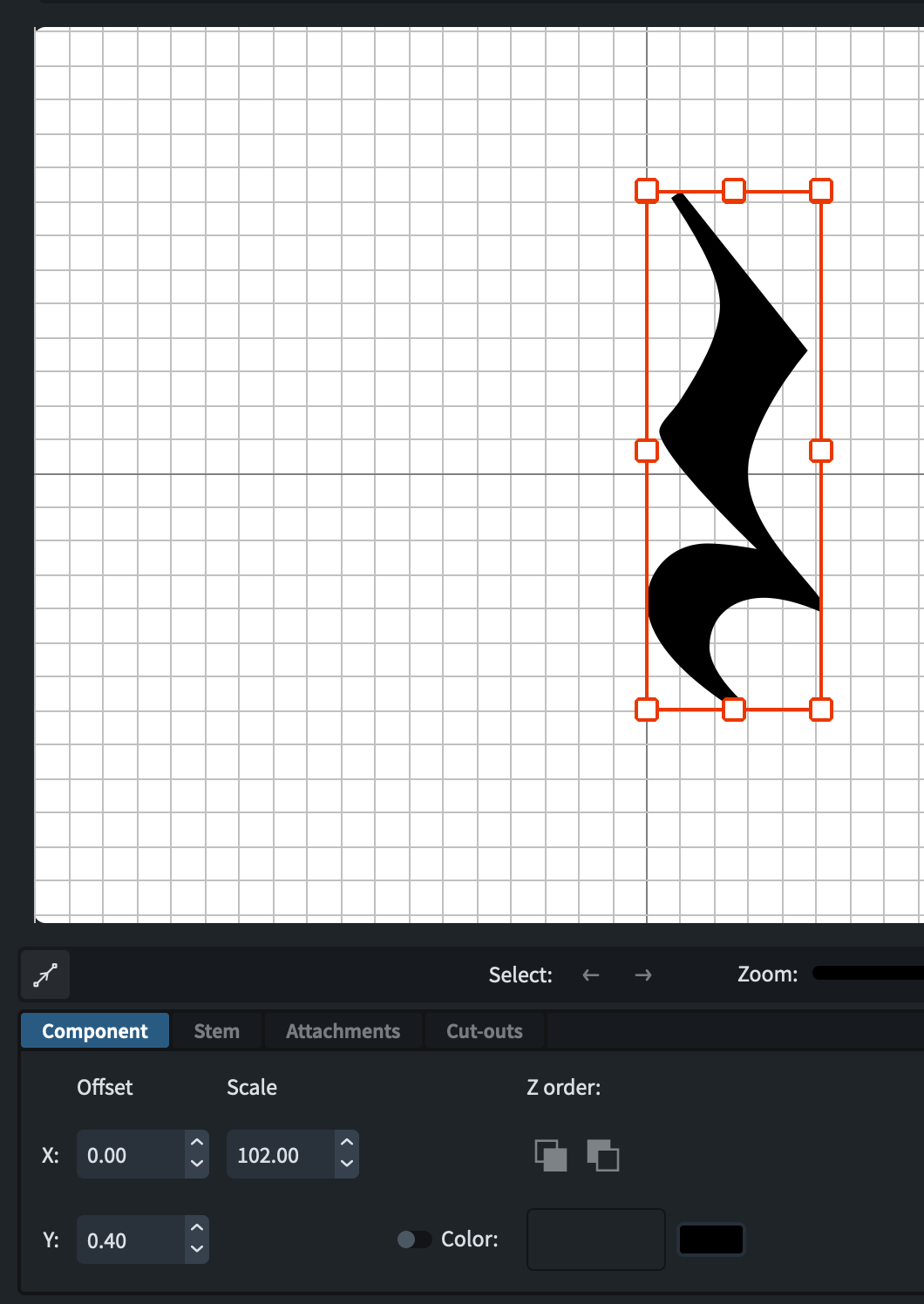924x1304 pixels.
Task: Click the X offset input field
Action: (131, 1155)
